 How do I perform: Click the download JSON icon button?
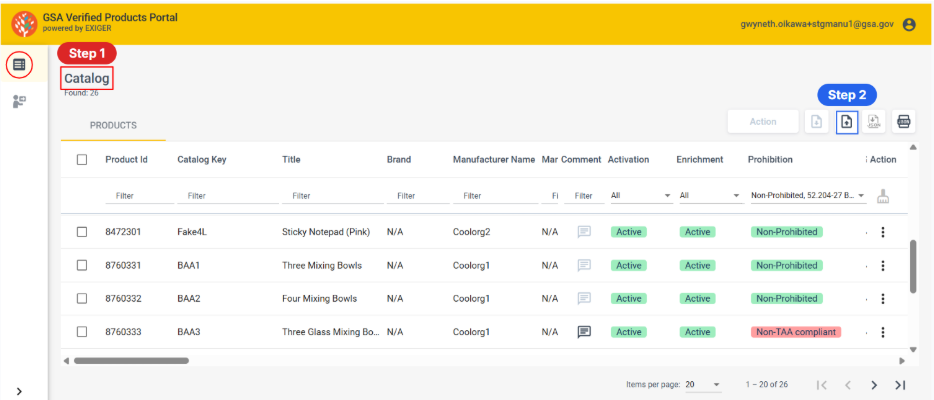click(874, 121)
